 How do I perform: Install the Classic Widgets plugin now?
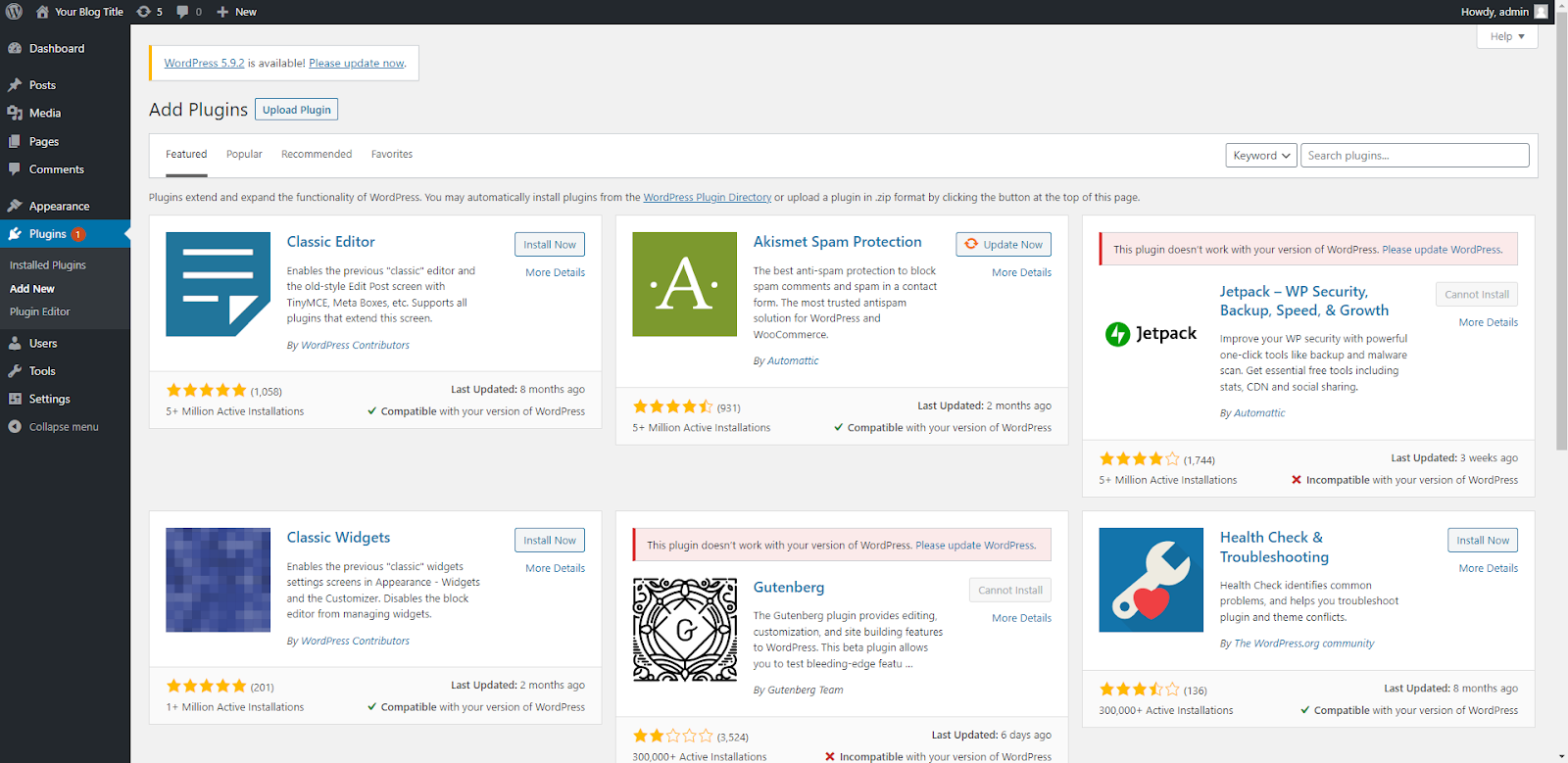[550, 541]
